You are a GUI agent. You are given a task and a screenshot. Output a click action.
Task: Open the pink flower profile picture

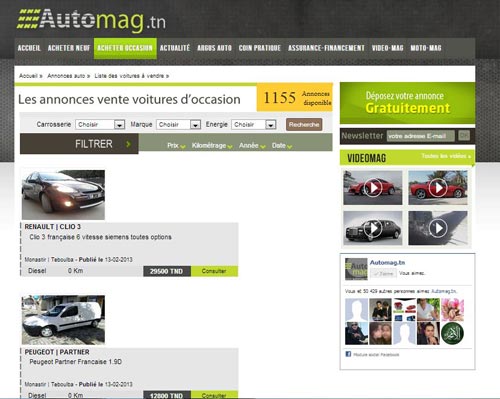pos(452,310)
